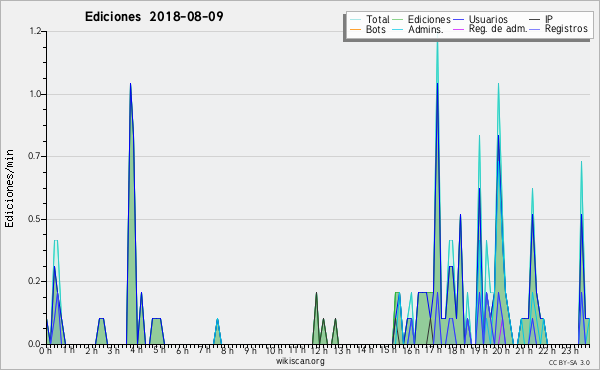Click the Reg. de adm. magenta line swatch
Screen dimensions: 600x370
[458, 29]
